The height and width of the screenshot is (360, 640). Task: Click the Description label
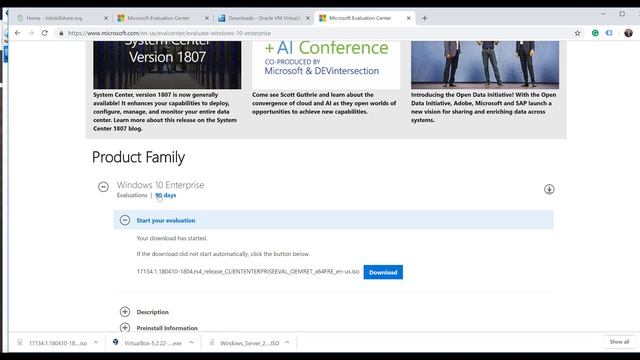click(153, 312)
